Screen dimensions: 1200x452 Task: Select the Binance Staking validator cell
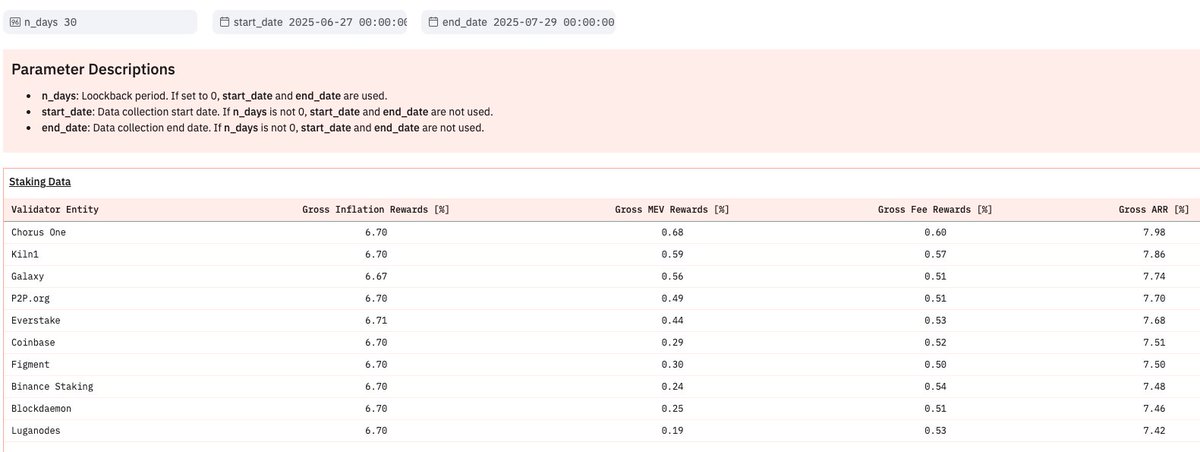(x=52, y=386)
